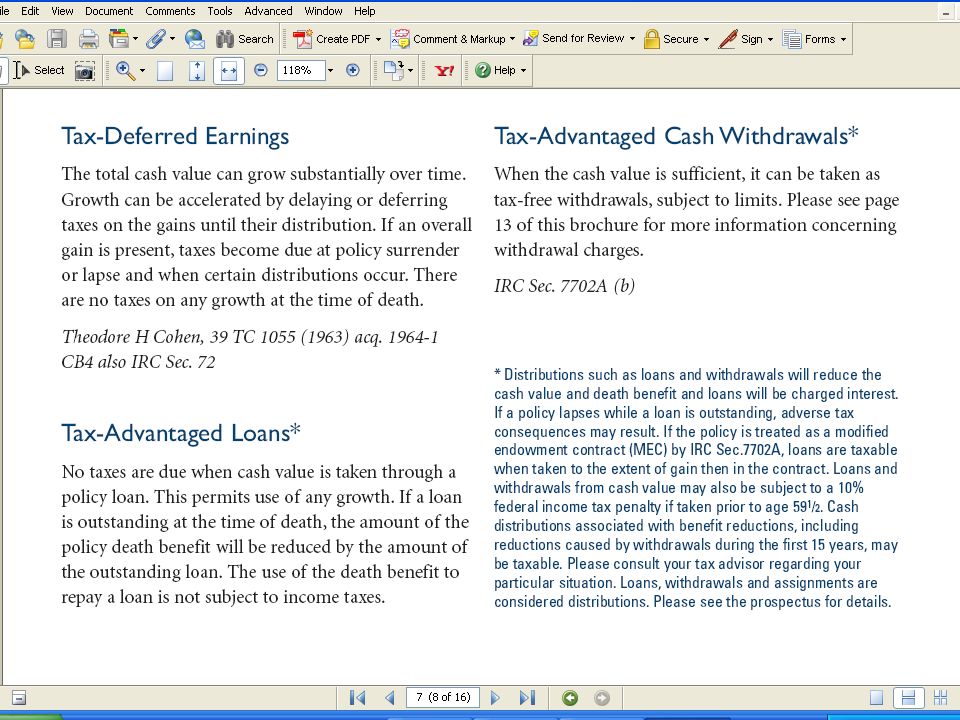Toggle the Fit Width view
The height and width of the screenshot is (720, 960).
(x=229, y=71)
